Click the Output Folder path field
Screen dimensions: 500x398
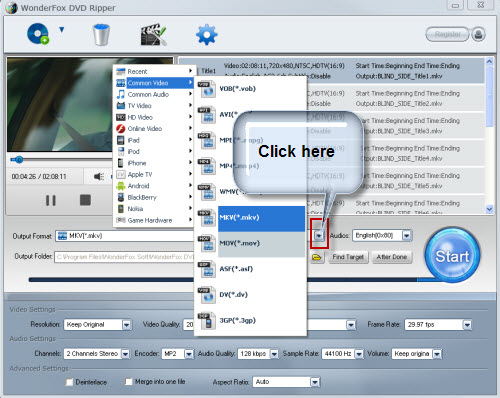(x=124, y=257)
